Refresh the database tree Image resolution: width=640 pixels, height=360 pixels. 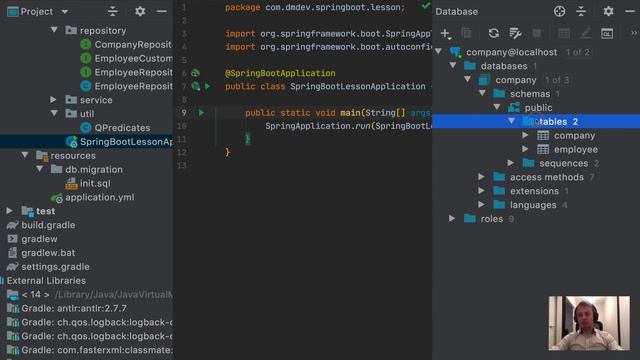493,33
